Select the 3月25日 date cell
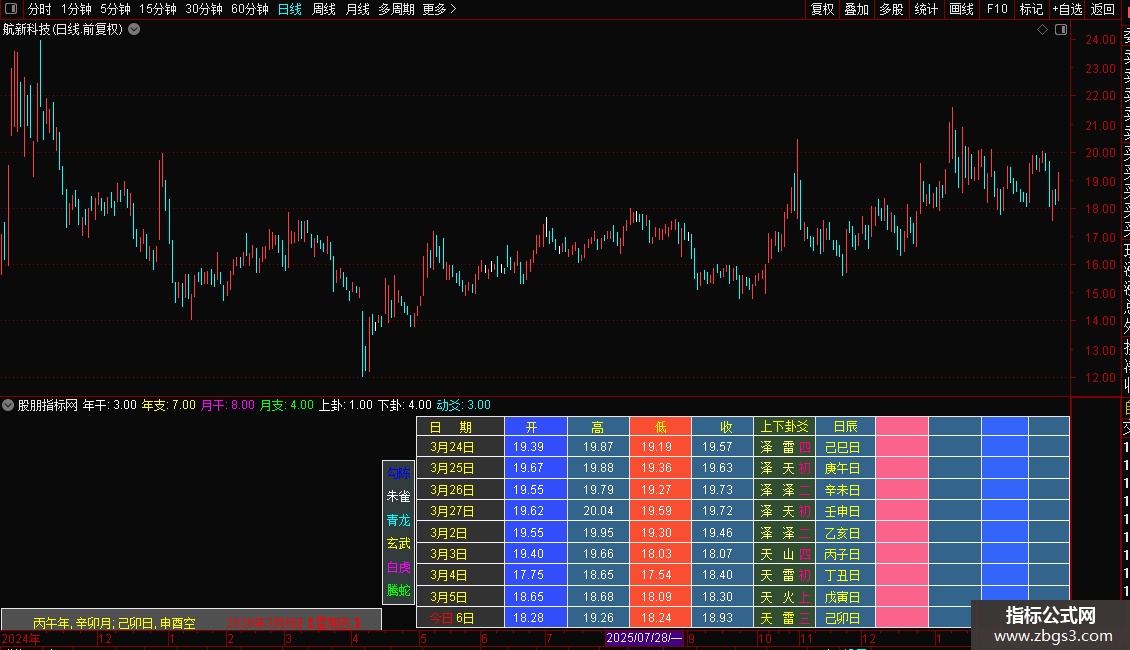This screenshot has height=650, width=1130. click(x=461, y=468)
